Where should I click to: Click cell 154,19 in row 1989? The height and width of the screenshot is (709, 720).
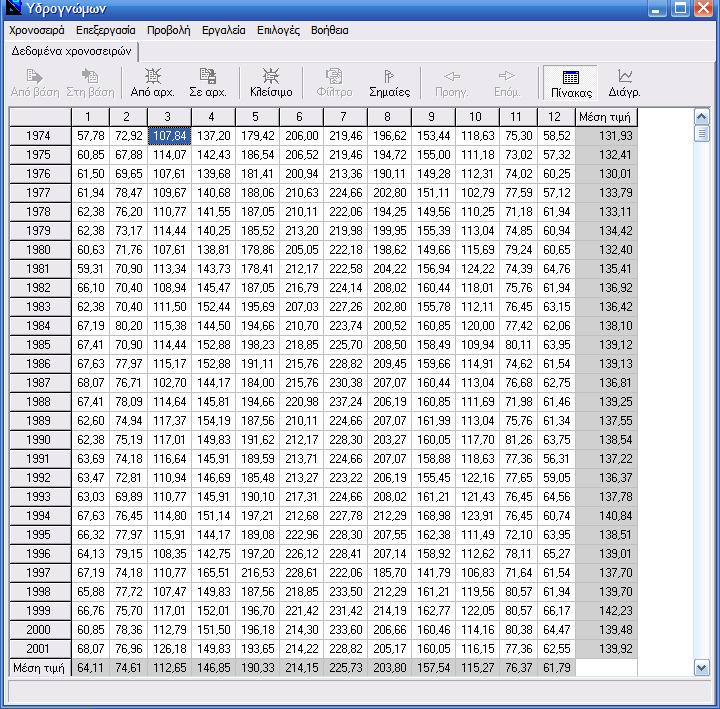coord(213,421)
